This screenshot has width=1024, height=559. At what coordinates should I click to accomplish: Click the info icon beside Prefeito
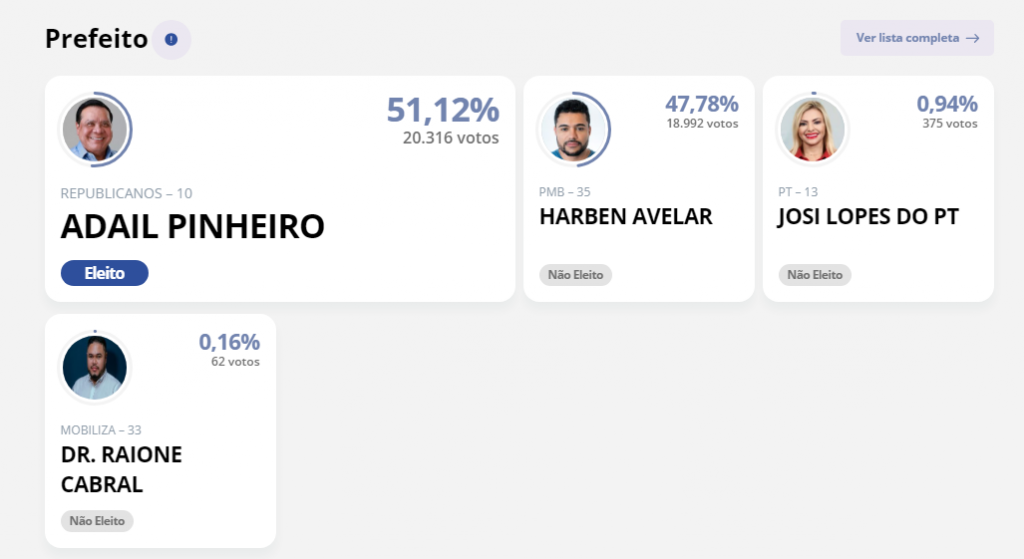coord(171,39)
